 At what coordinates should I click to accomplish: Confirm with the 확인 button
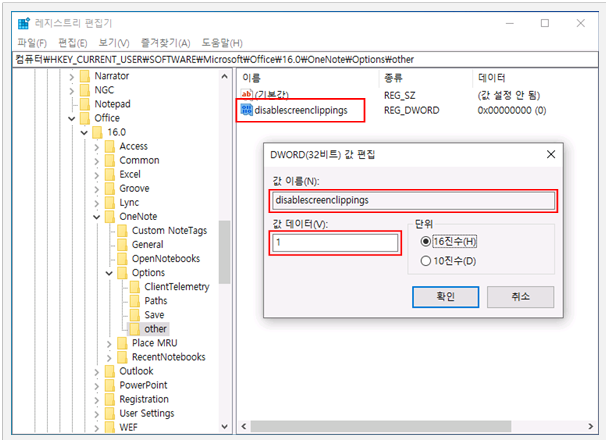(445, 297)
